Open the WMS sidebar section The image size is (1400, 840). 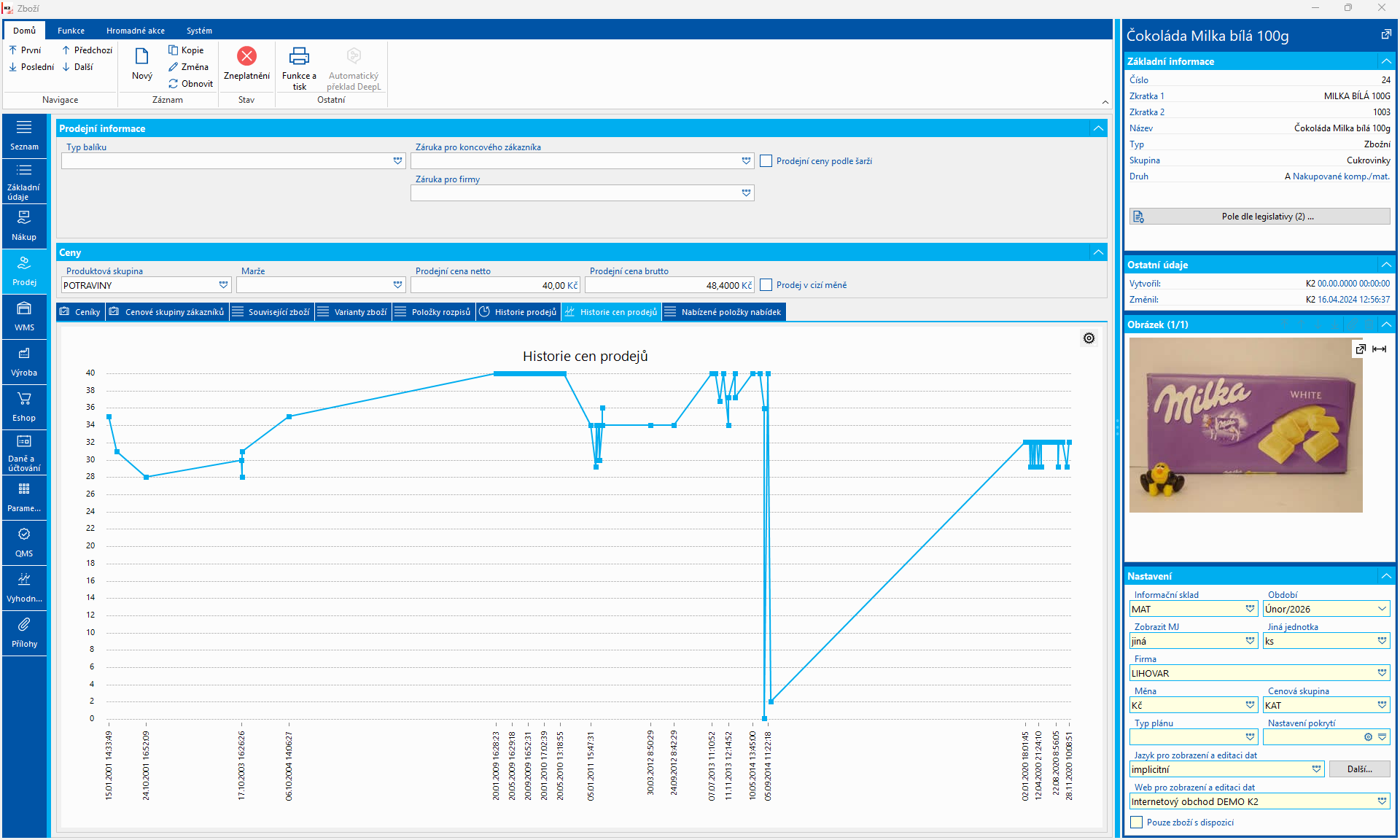tap(24, 316)
